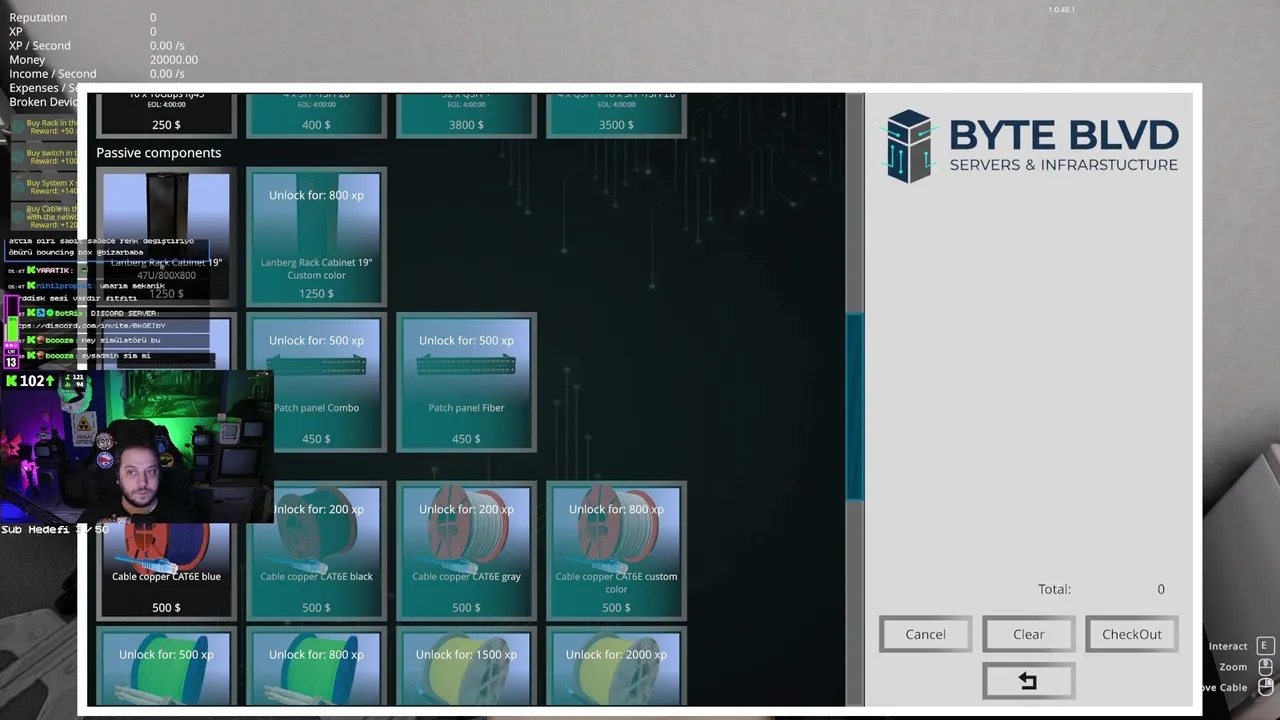Add Cable copper CAT6E blue spool

click(x=166, y=551)
